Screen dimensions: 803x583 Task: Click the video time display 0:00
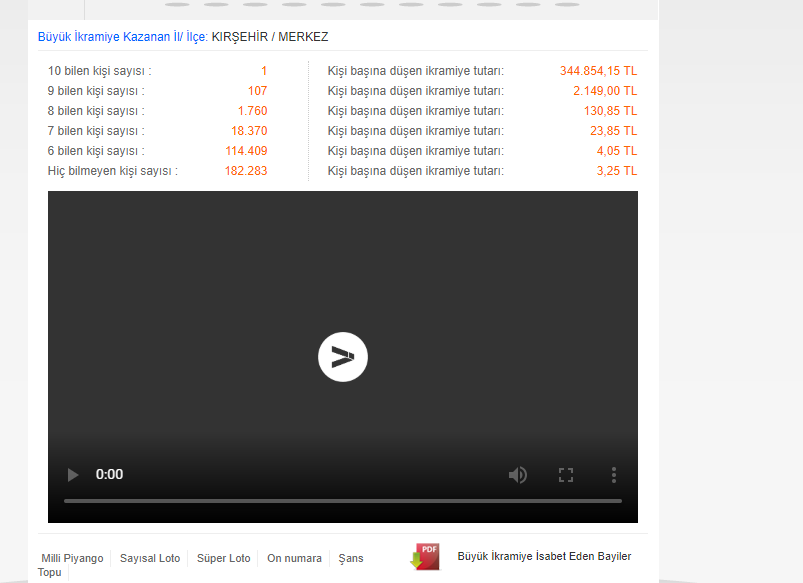(109, 474)
